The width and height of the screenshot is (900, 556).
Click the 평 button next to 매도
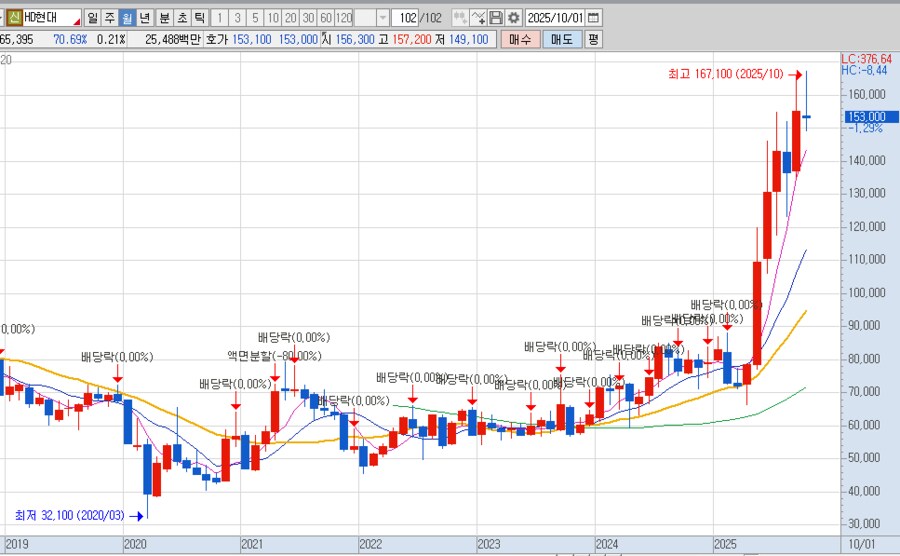(x=593, y=39)
